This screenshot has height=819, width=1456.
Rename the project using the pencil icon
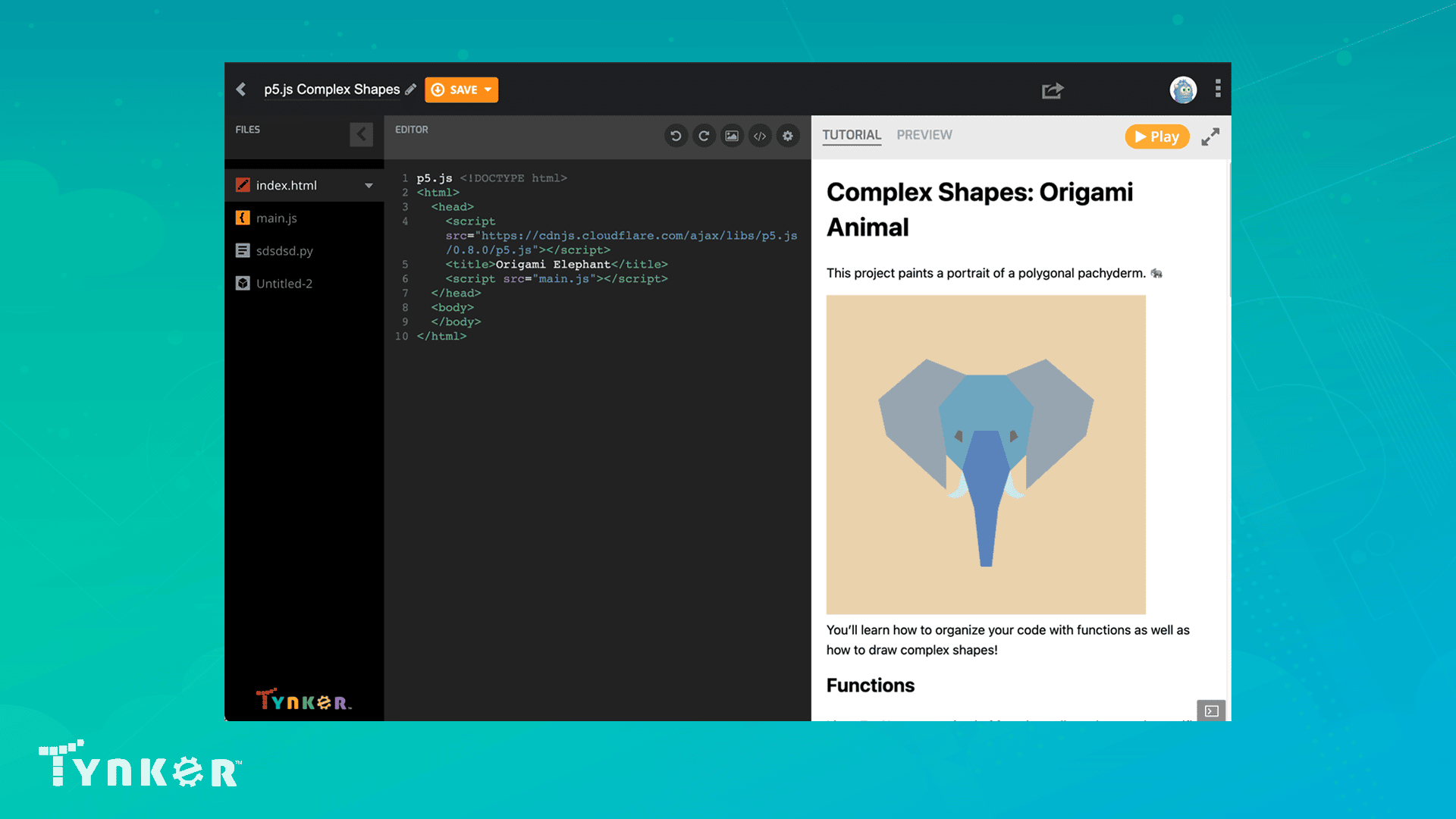[x=410, y=89]
